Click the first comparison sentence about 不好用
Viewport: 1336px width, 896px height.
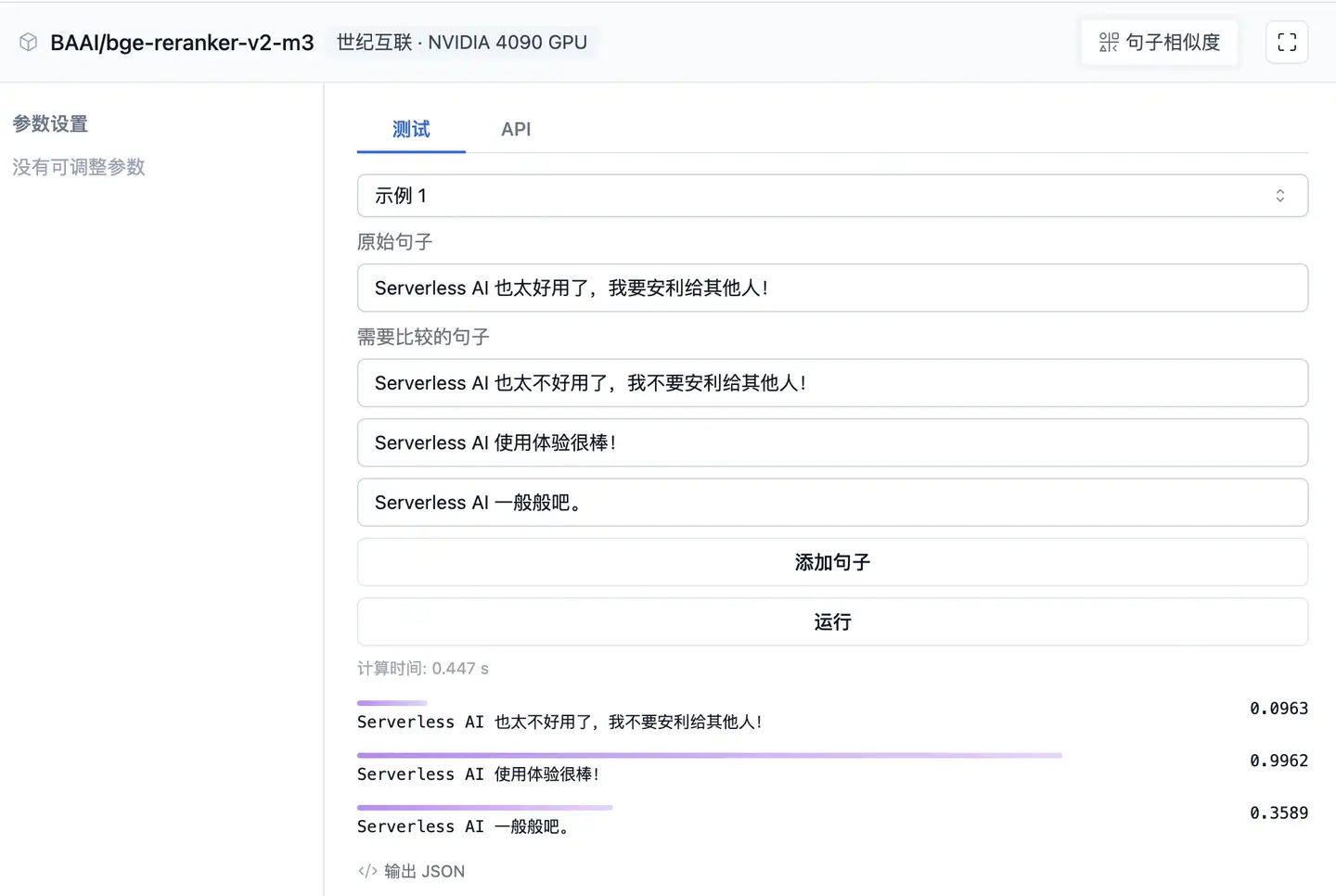[832, 382]
